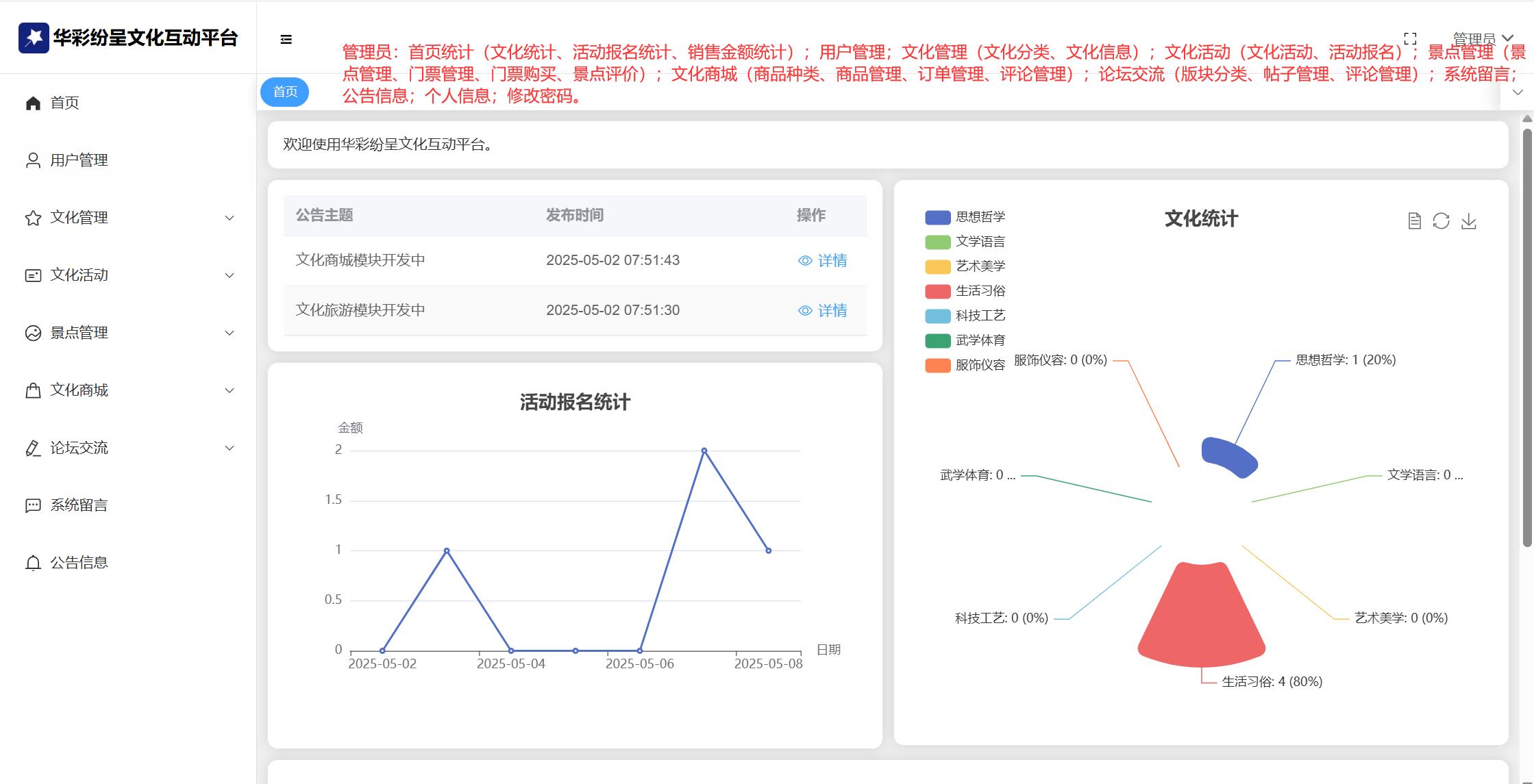Expand the 景点管理 submenu chevron
The image size is (1534, 784).
230,333
